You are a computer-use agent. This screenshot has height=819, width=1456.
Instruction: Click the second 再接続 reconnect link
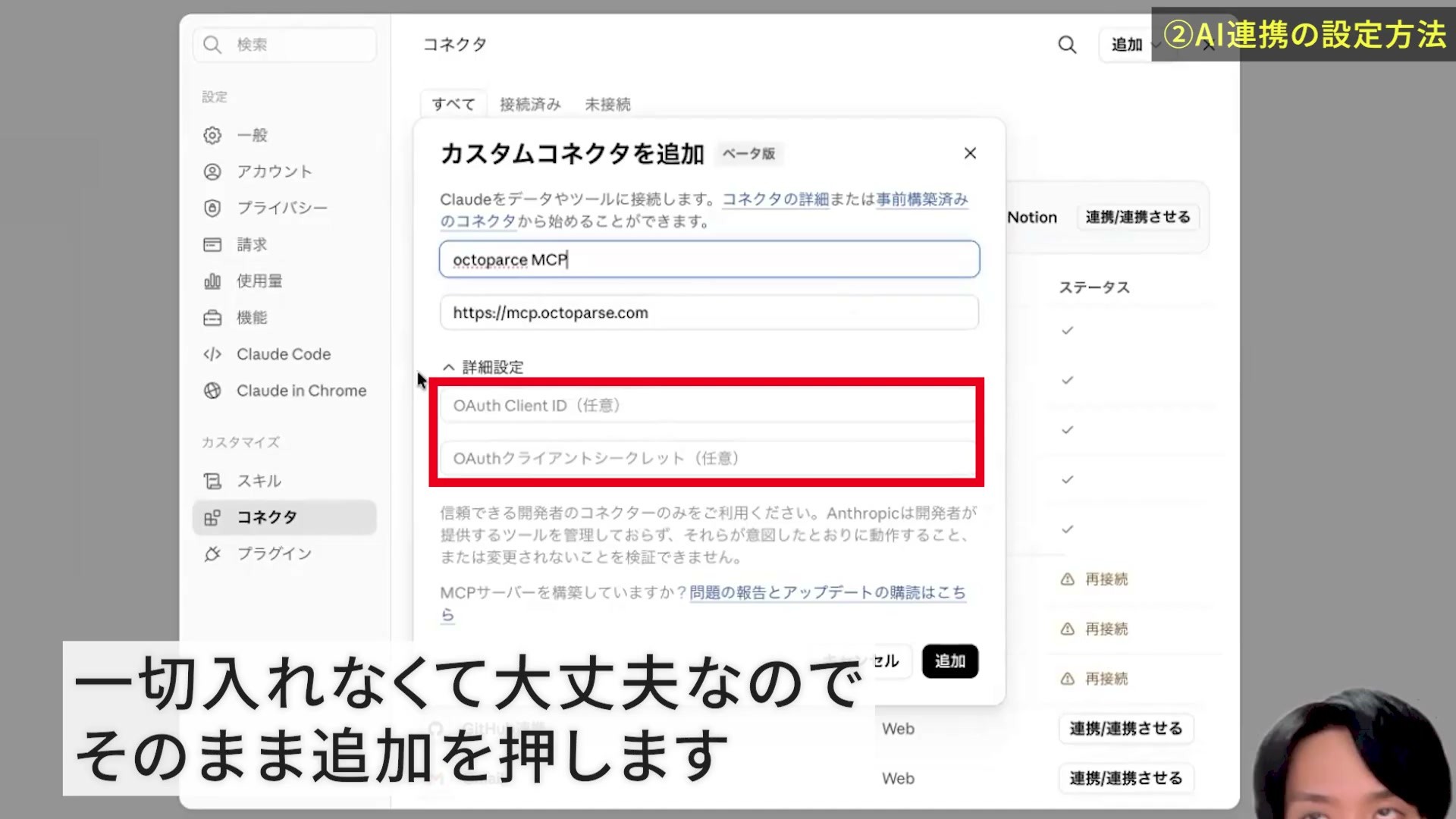coord(1106,629)
